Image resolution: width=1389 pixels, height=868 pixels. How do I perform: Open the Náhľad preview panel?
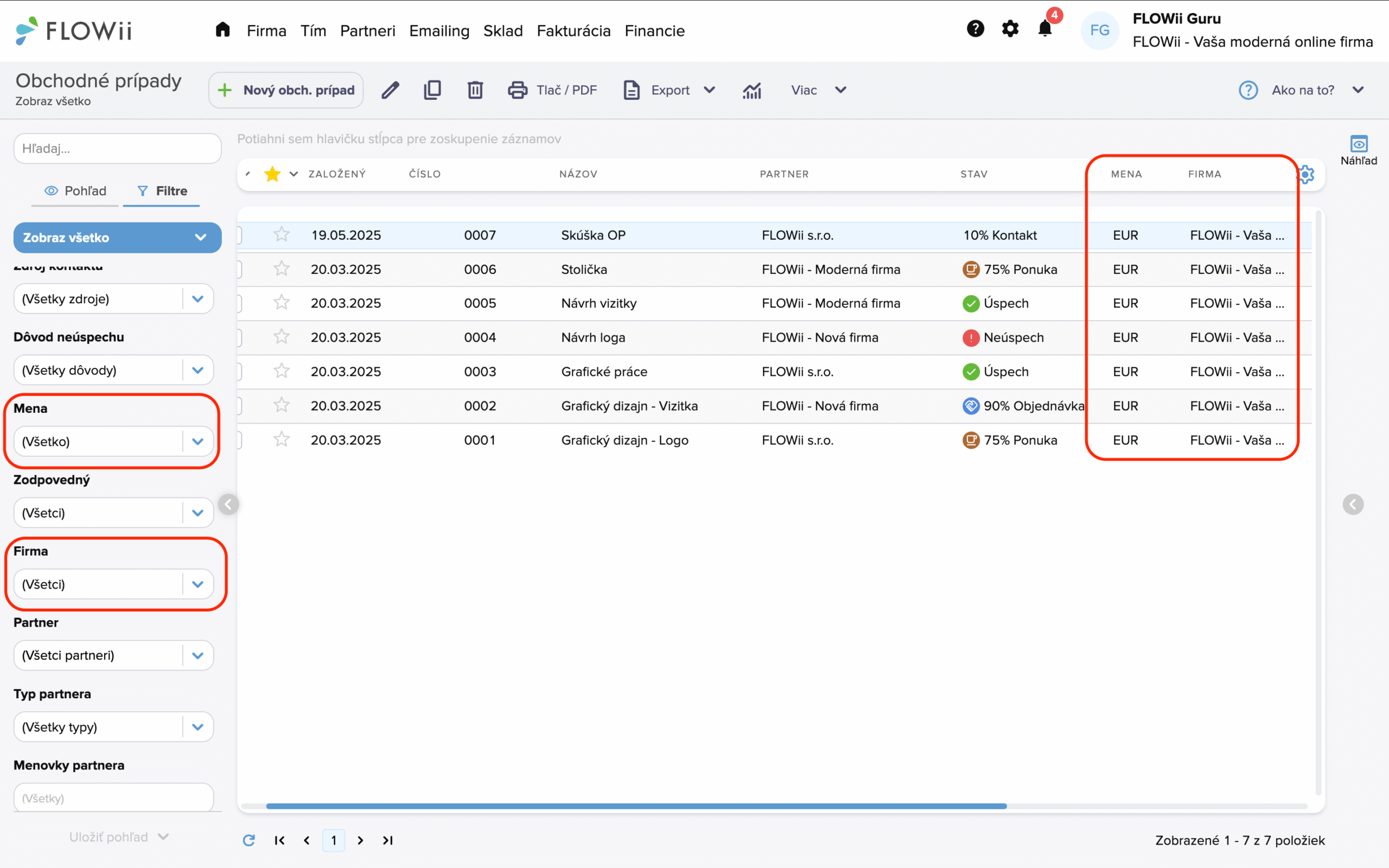pyautogui.click(x=1359, y=150)
